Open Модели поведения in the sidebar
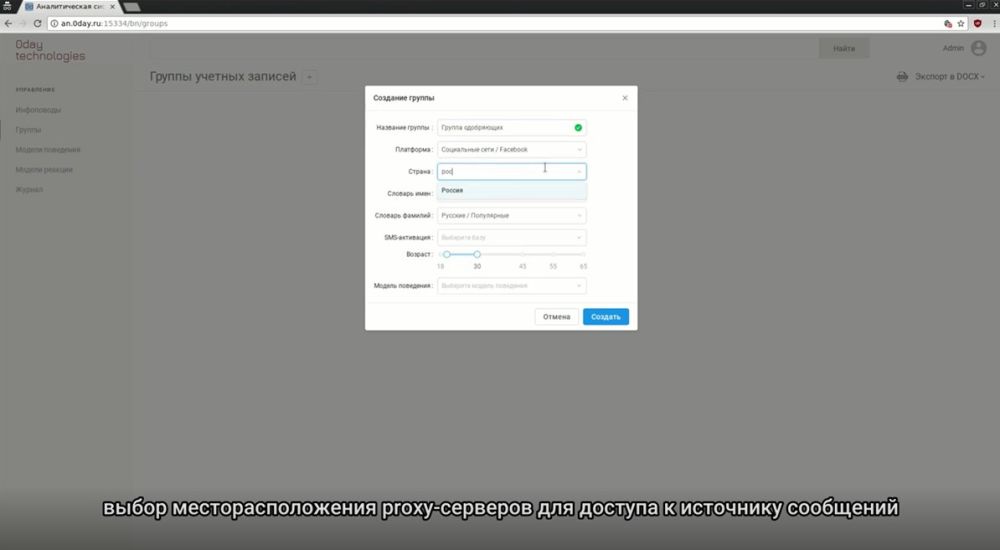 coord(48,150)
